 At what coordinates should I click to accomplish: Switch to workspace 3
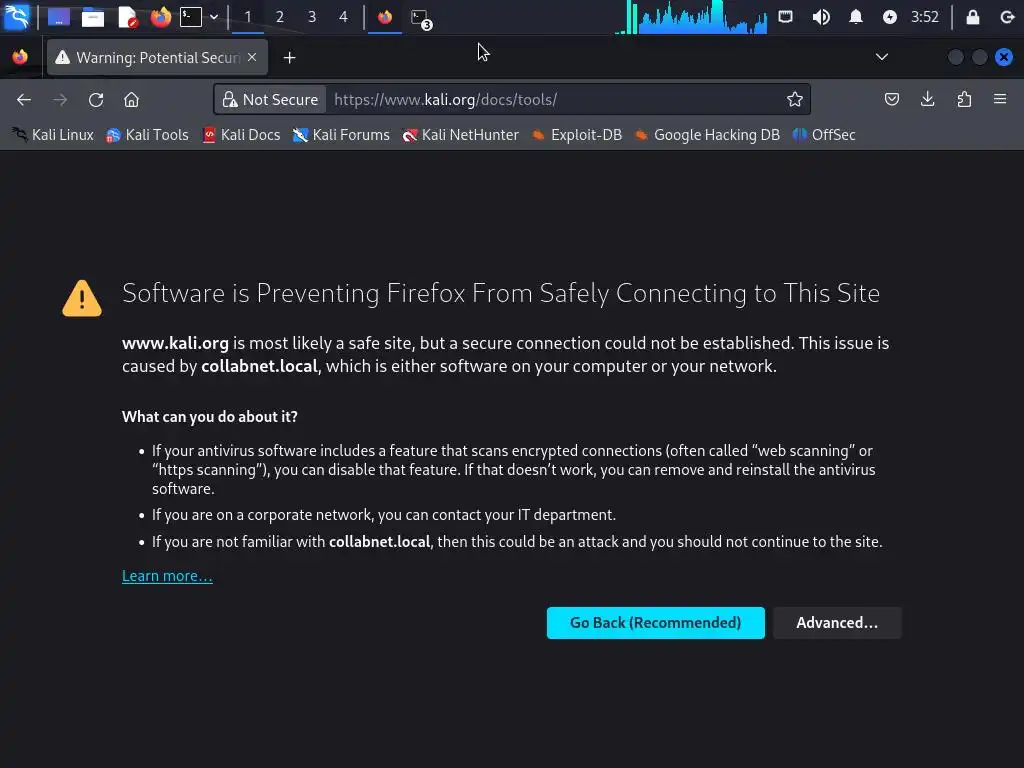[x=312, y=17]
